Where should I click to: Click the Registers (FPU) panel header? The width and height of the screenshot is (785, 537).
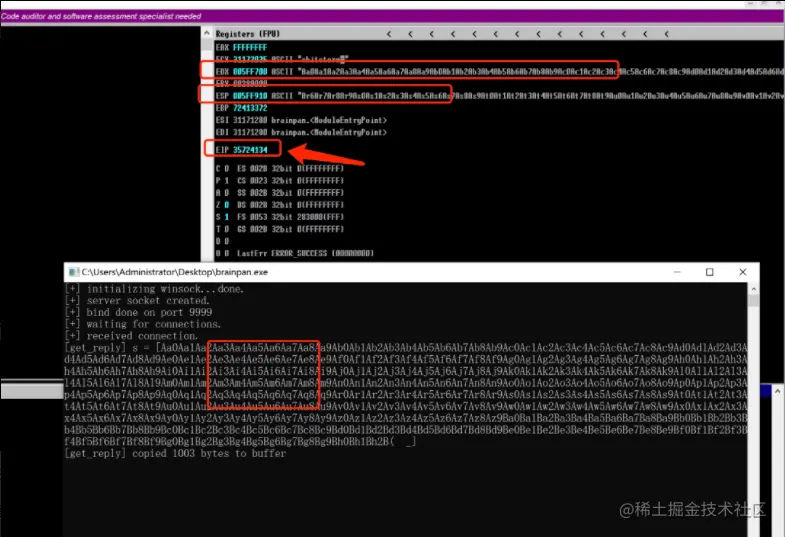point(248,34)
